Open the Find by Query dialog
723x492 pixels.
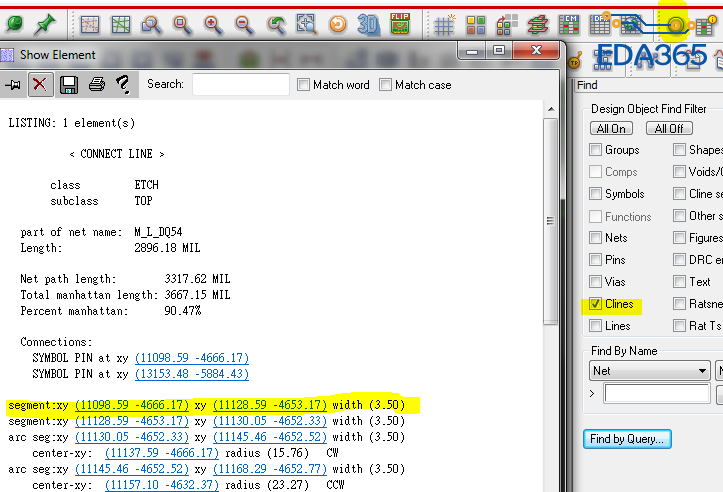(x=627, y=439)
